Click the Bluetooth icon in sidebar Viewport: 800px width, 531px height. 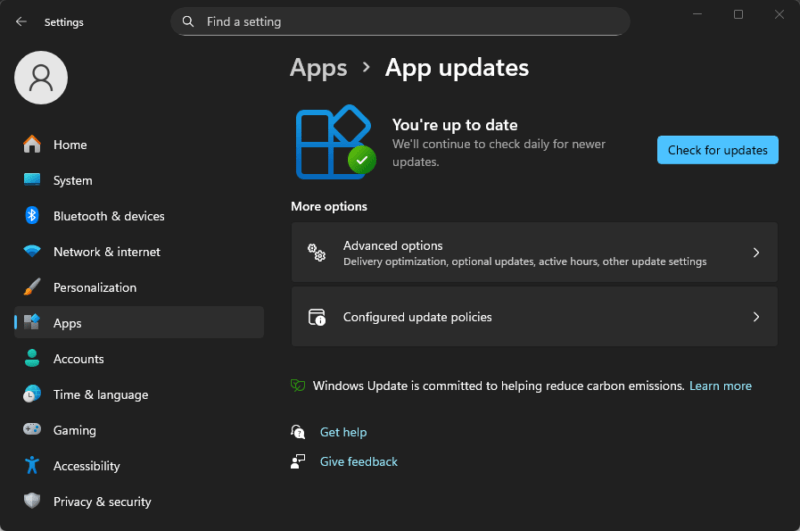pyautogui.click(x=32, y=216)
